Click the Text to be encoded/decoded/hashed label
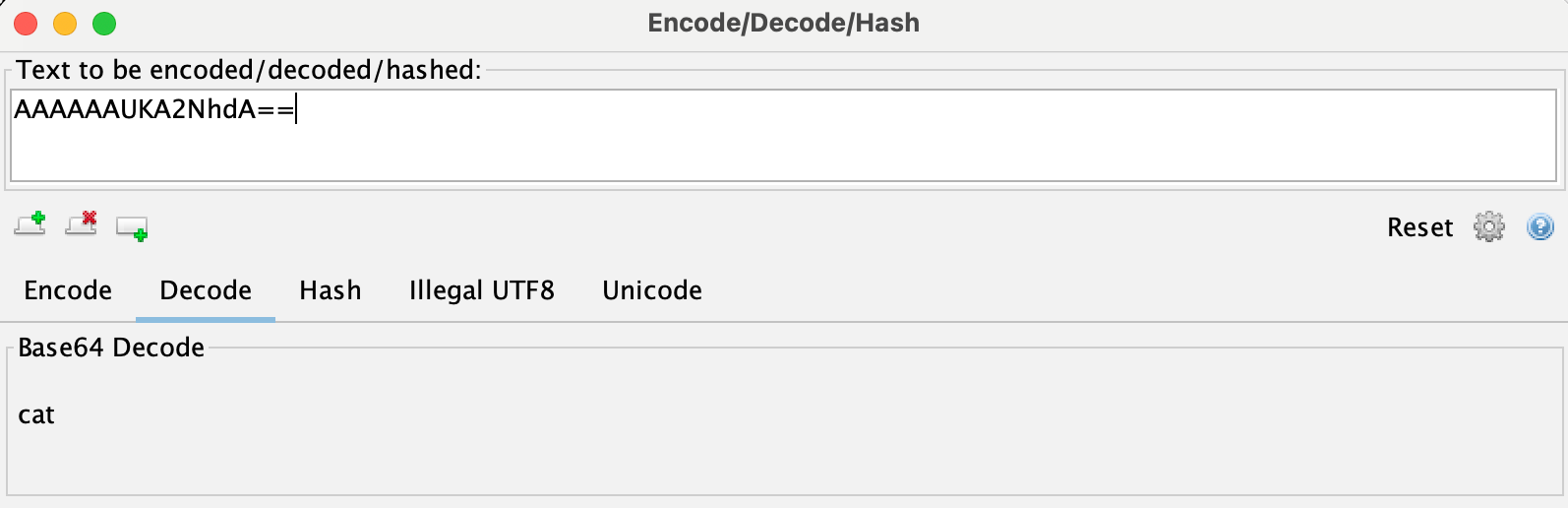1568x508 pixels. pyautogui.click(x=249, y=70)
